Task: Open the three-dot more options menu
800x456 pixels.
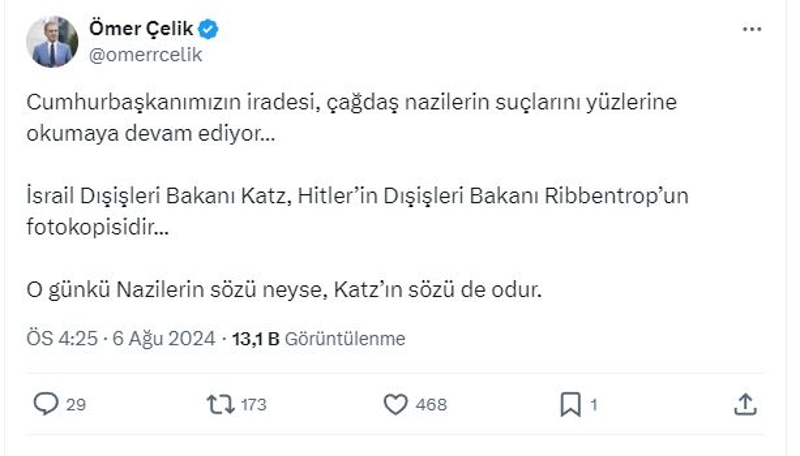Action: click(752, 30)
